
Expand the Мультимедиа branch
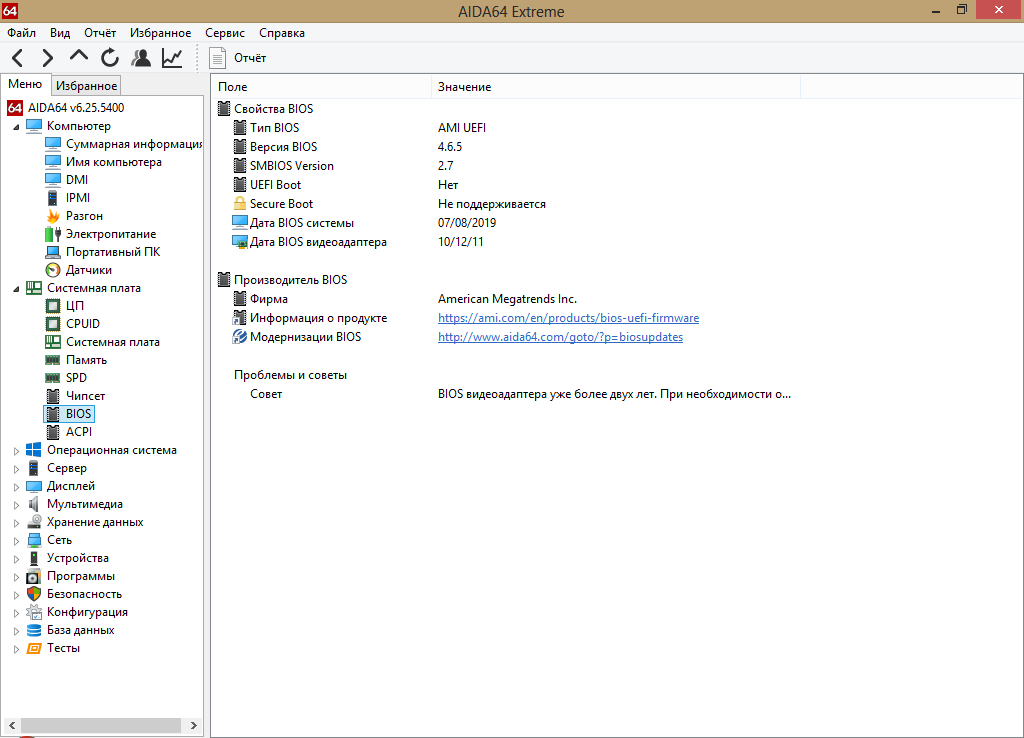tap(16, 505)
